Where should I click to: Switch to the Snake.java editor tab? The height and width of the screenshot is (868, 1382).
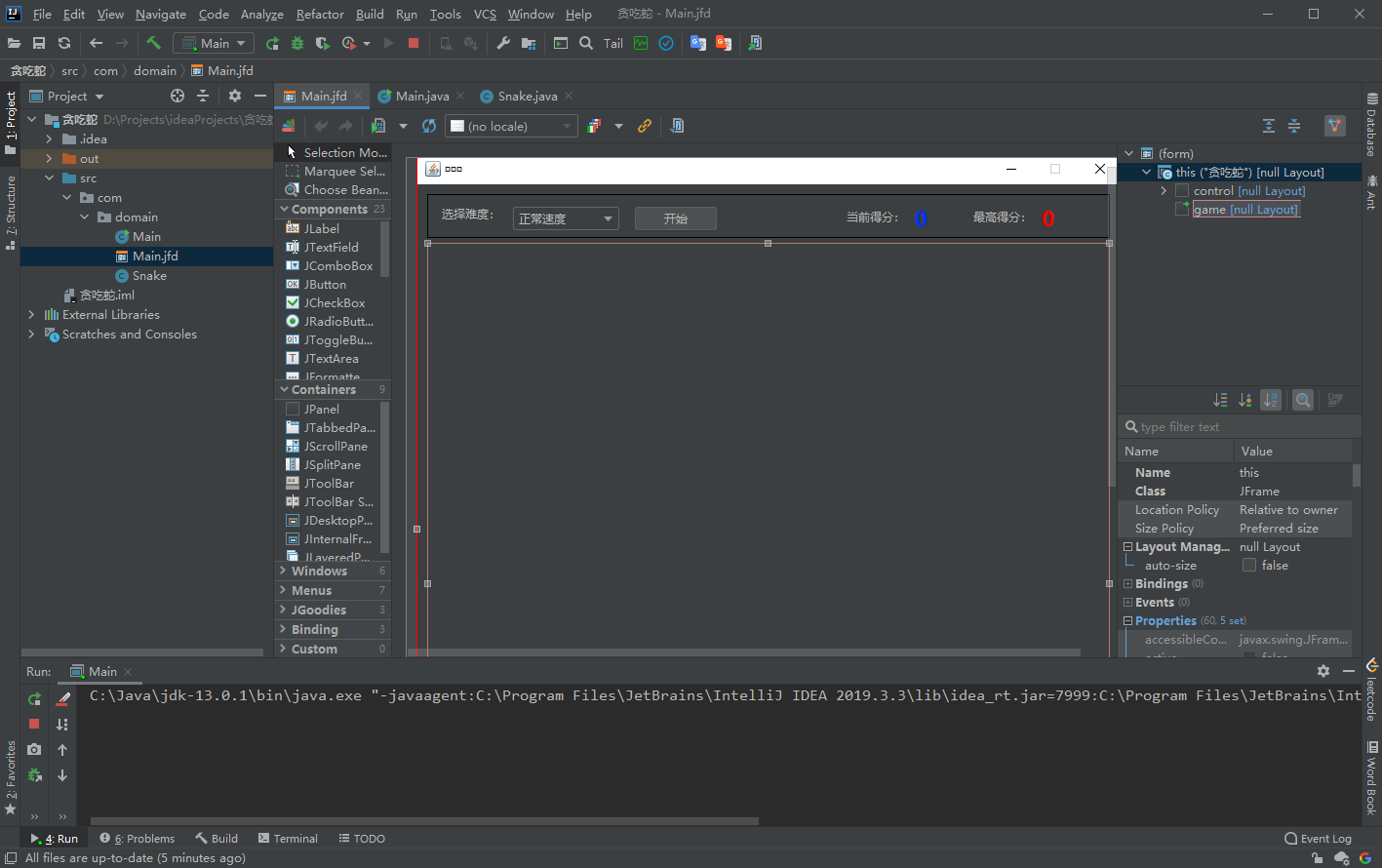pyautogui.click(x=527, y=96)
